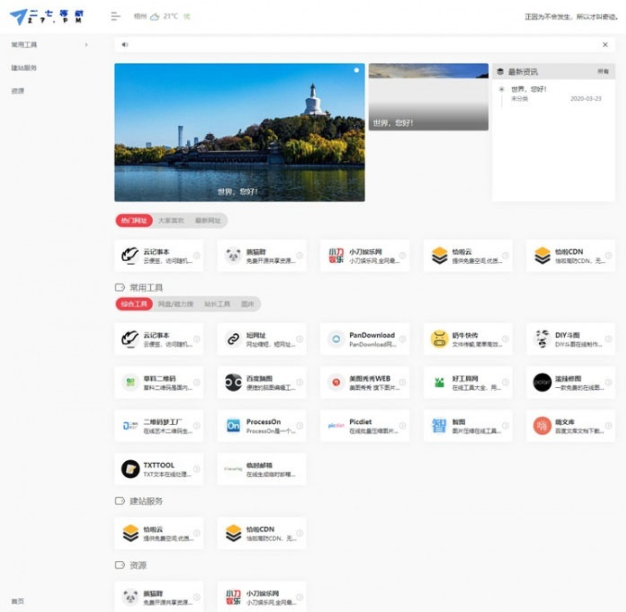The width and height of the screenshot is (626, 612).
Task: Open the blue 智图 card
Action: pyautogui.click(x=468, y=426)
